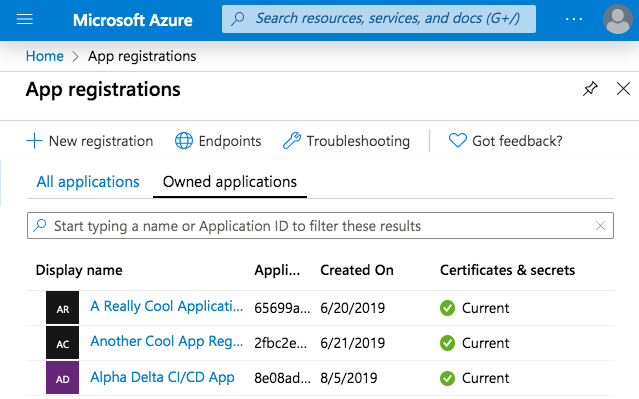The height and width of the screenshot is (399, 639).
Task: Click the plus icon for New registration
Action: point(34,141)
